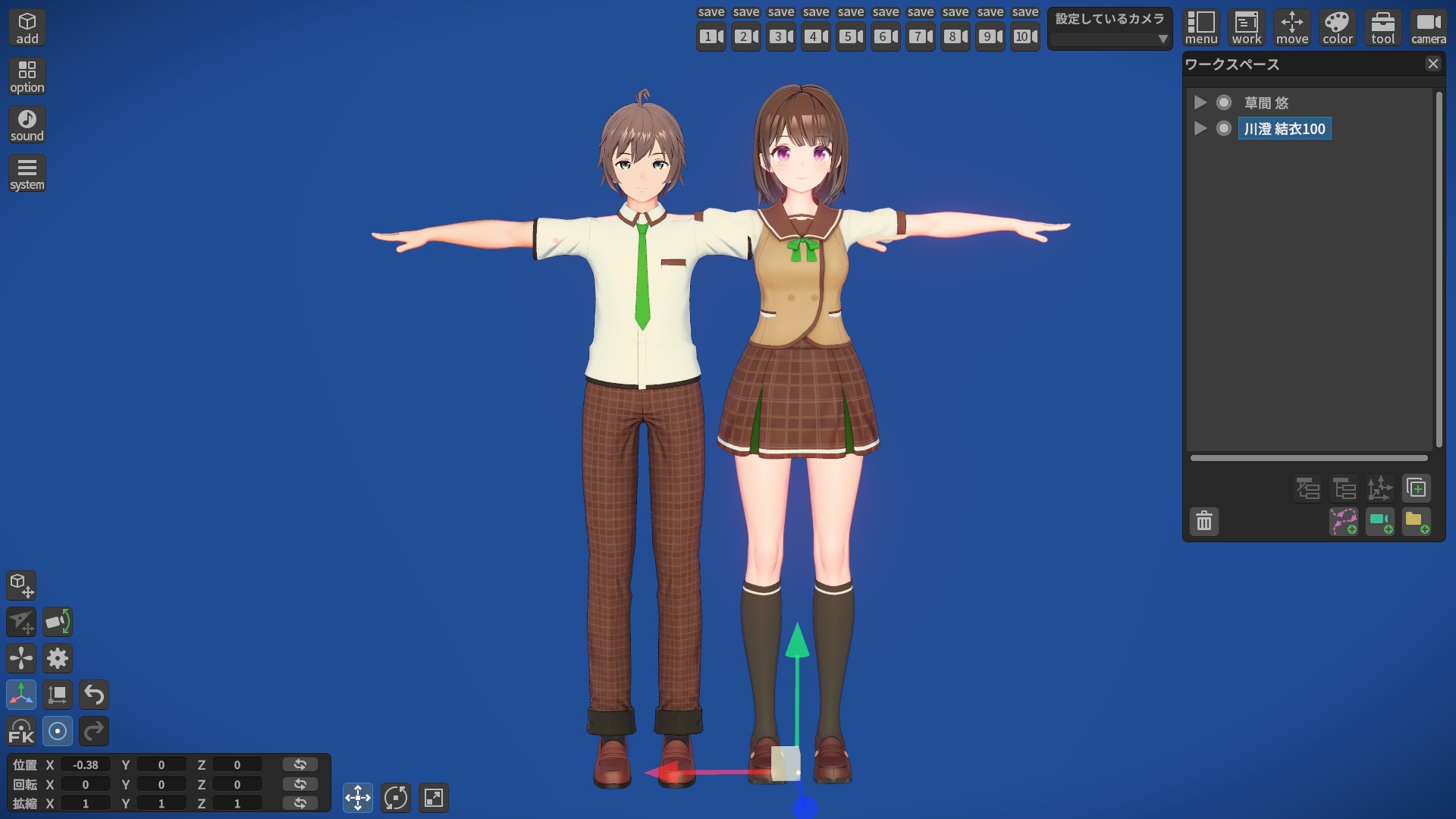Expand the 川澄 結衣100 tree item

[x=1200, y=129]
